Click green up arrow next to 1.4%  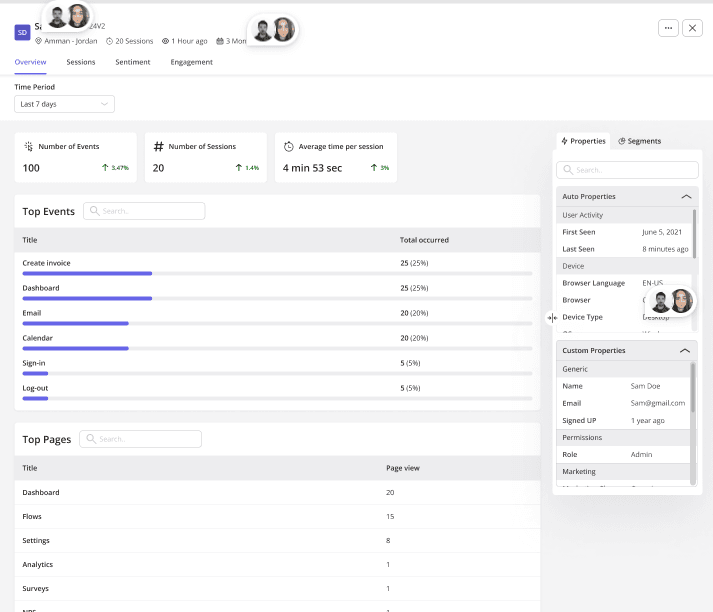pos(239,167)
